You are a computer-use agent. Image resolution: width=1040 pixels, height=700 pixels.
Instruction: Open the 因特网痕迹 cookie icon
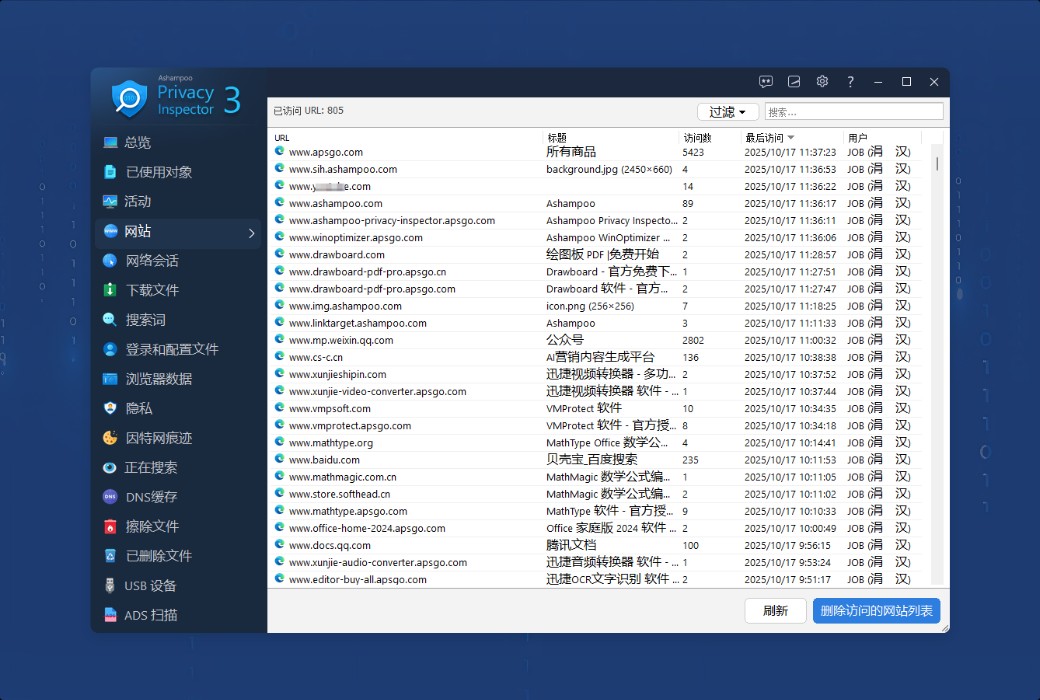[x=110, y=438]
